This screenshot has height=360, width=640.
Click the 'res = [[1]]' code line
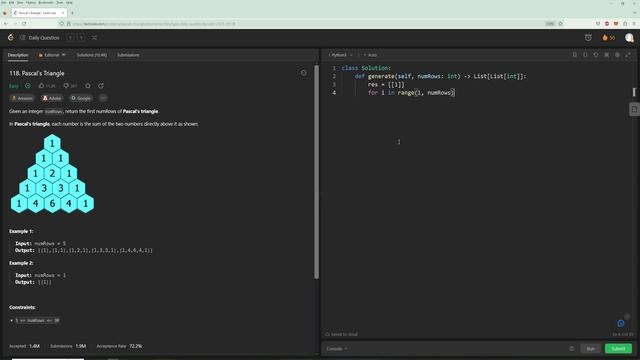coord(386,84)
